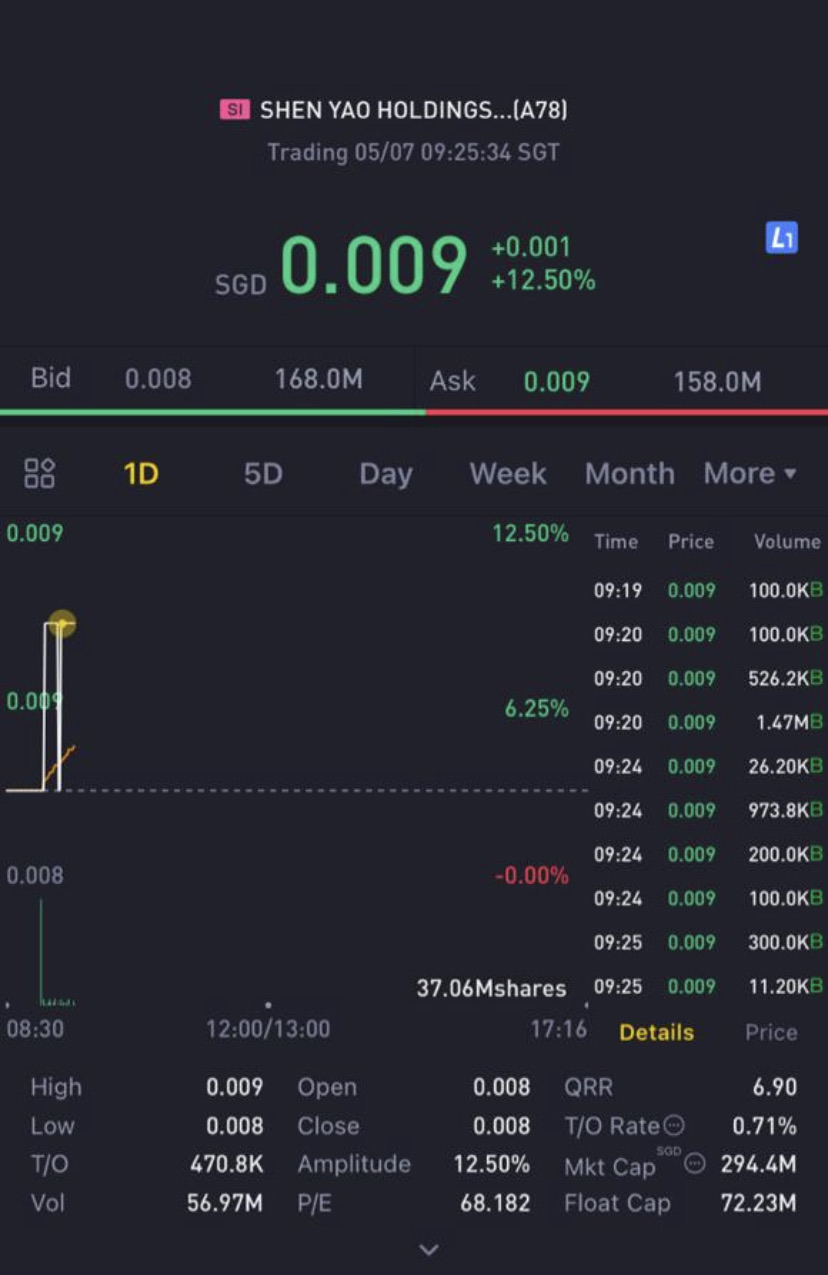The image size is (828, 1275).
Task: Select the 09:24 trade row of 973.8K
Action: coord(708,810)
